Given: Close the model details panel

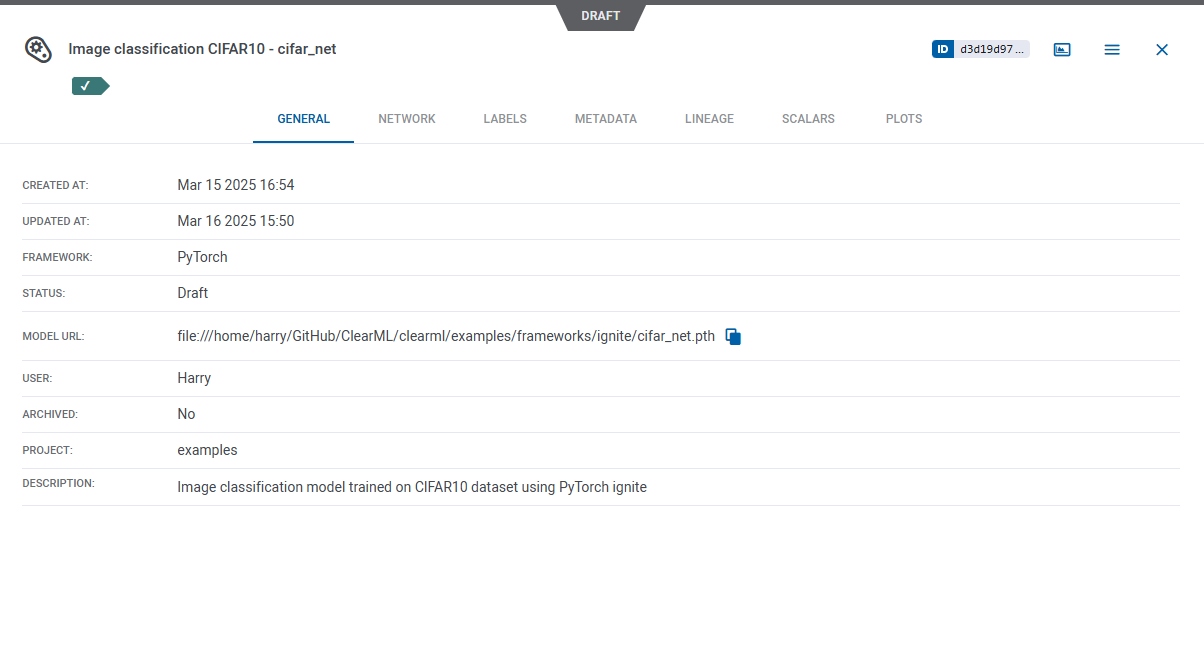Looking at the screenshot, I should [1162, 49].
